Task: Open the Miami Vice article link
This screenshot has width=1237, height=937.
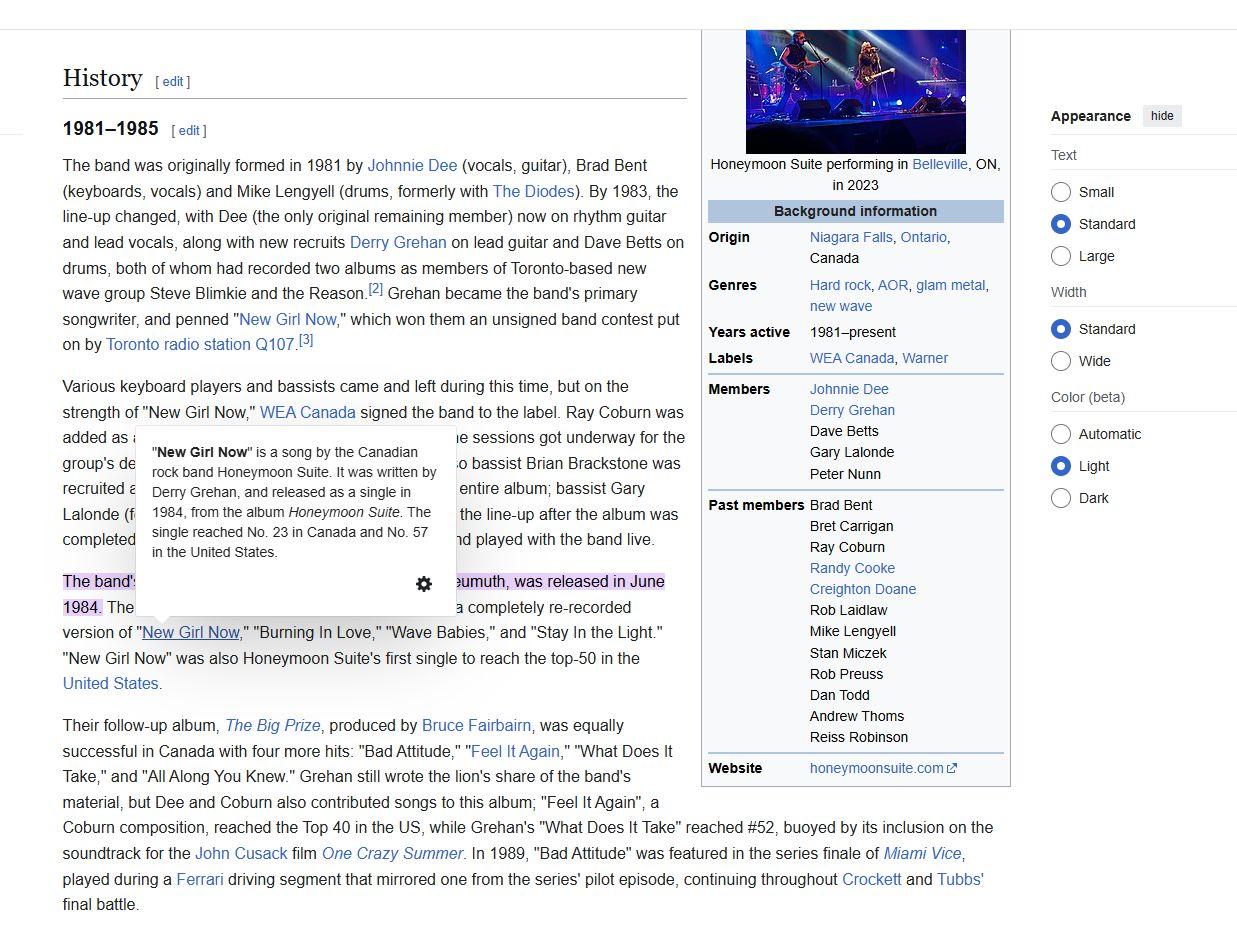Action: (x=922, y=854)
